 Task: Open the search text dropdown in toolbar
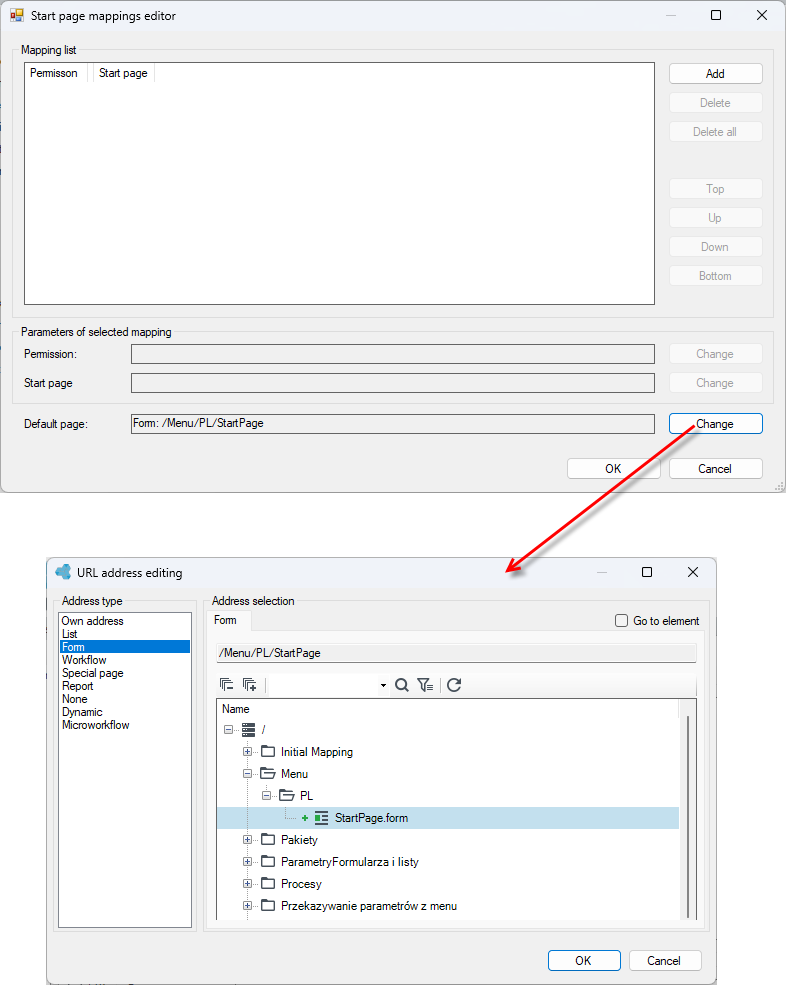coord(383,685)
